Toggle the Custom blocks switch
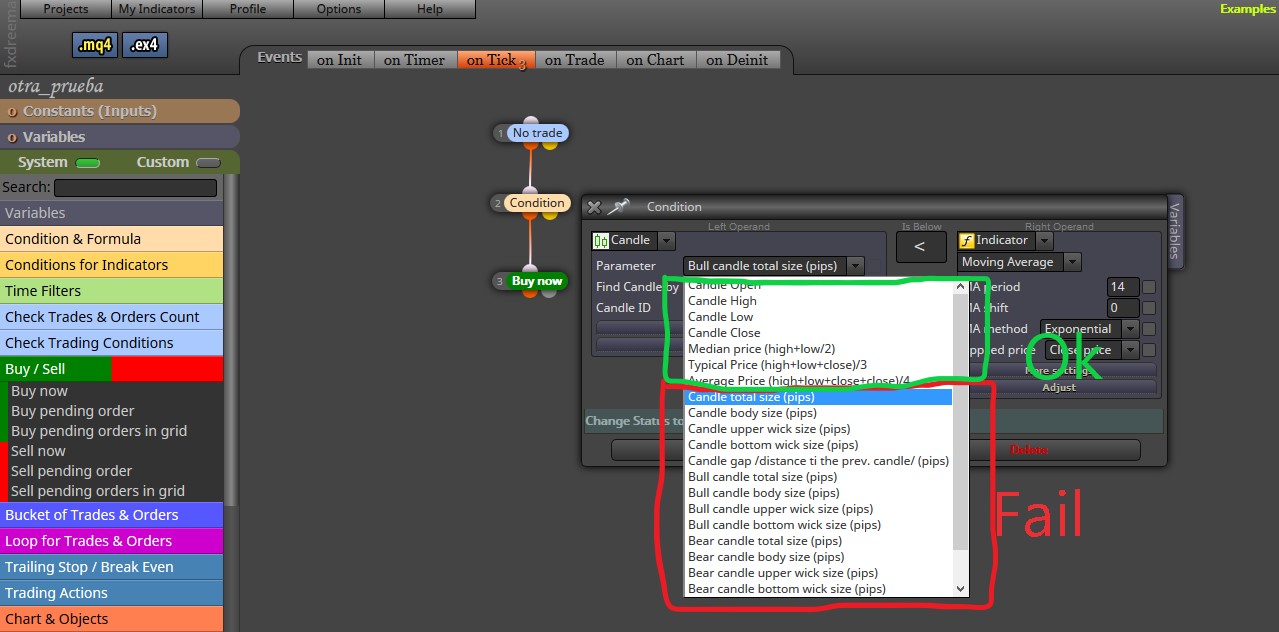1279x632 pixels. (208, 163)
